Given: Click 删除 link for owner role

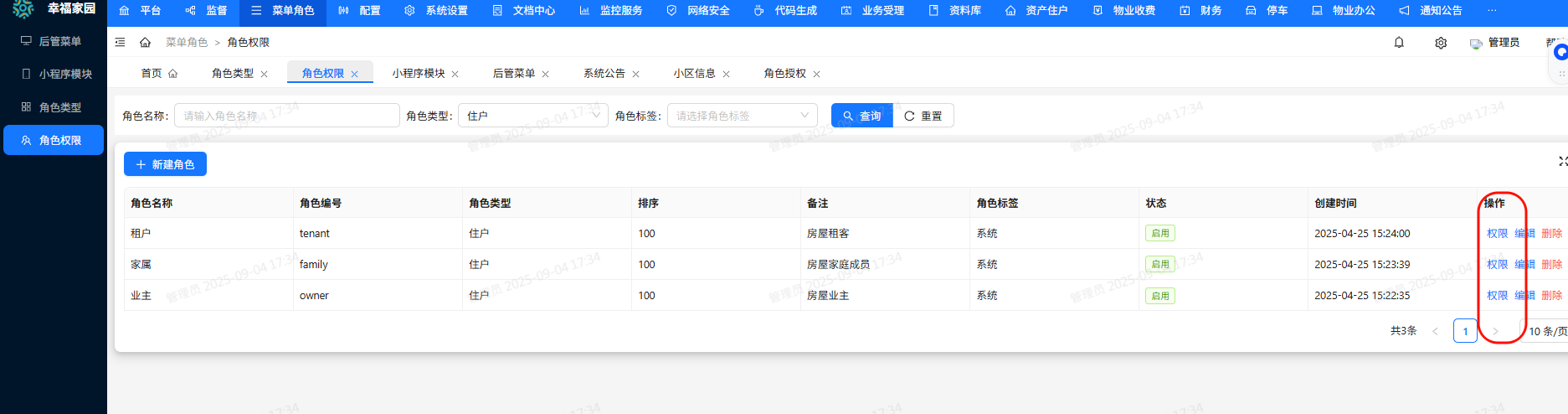Looking at the screenshot, I should (x=1551, y=296).
